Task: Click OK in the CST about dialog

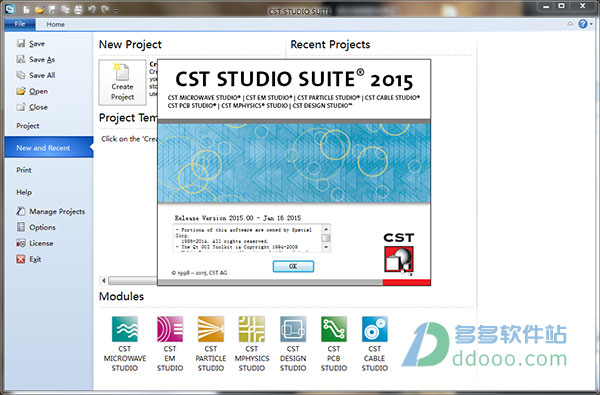Action: tap(293, 266)
